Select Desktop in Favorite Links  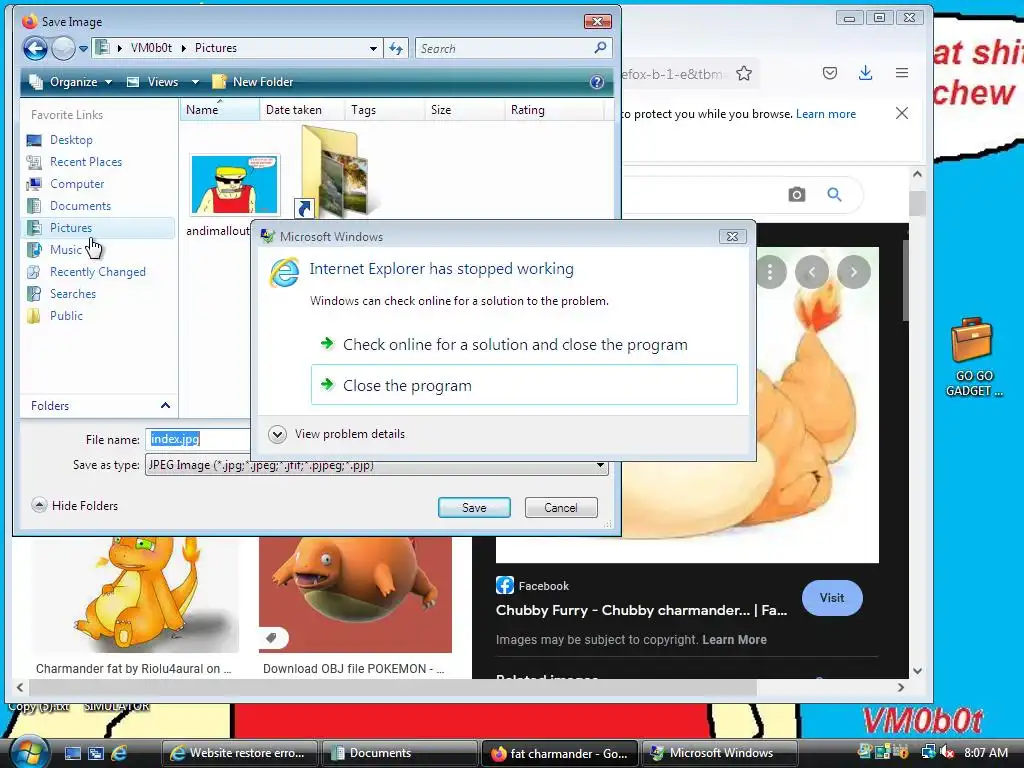pyautogui.click(x=71, y=140)
